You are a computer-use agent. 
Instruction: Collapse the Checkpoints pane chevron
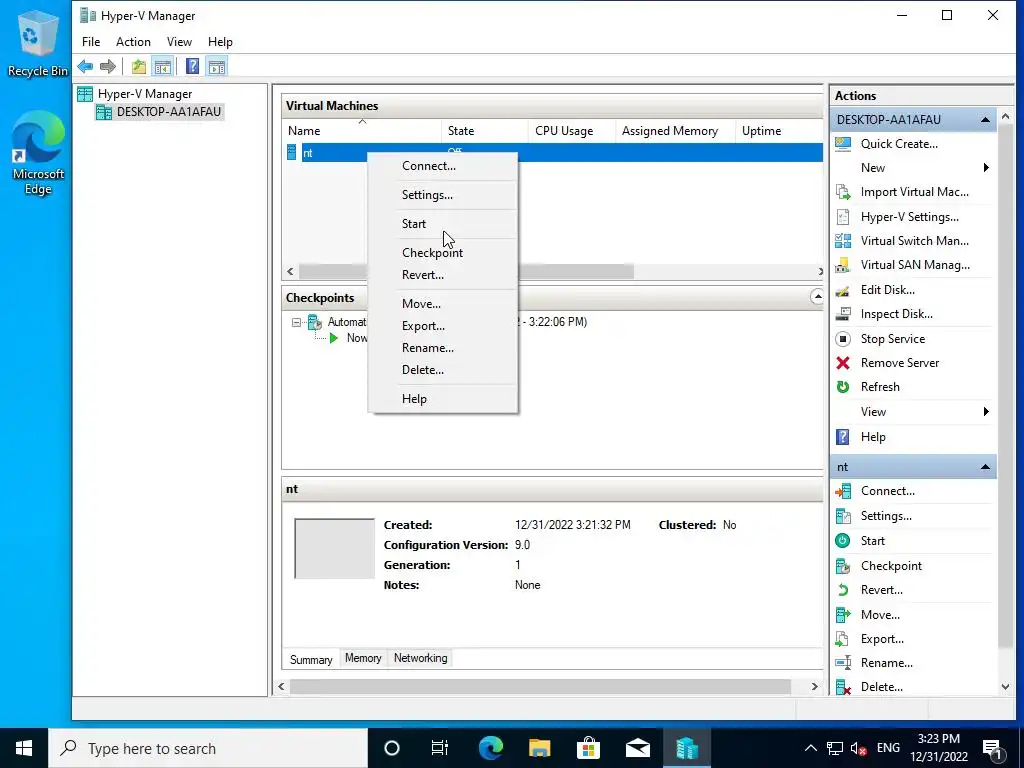tap(817, 297)
